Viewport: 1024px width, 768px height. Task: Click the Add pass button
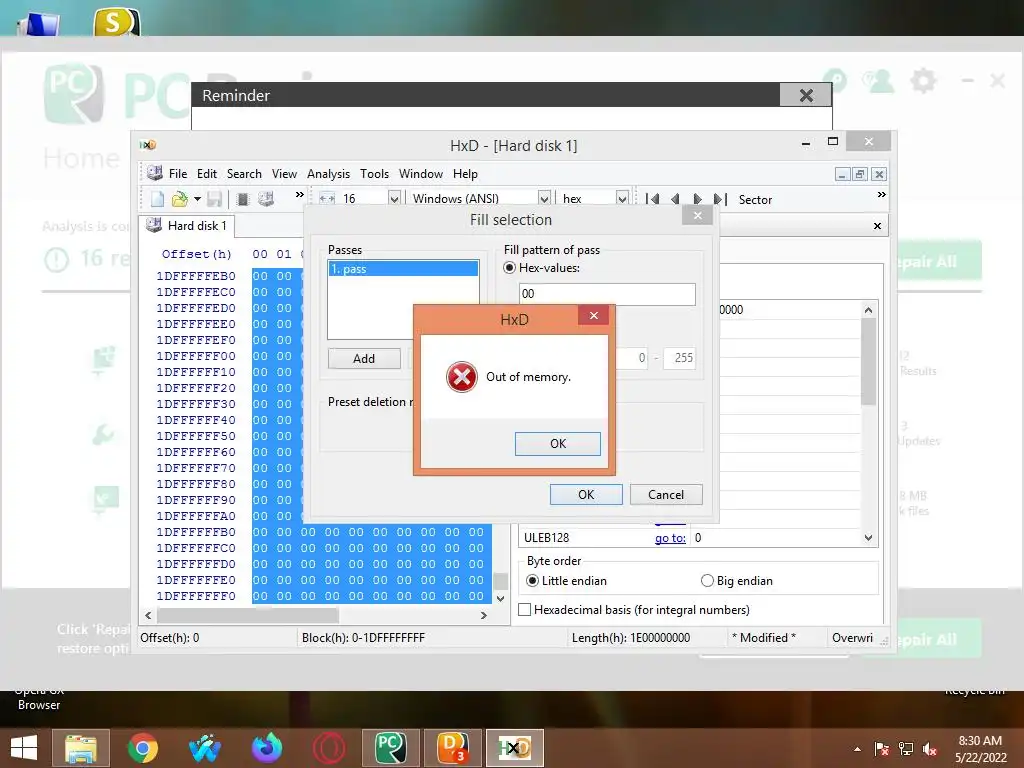pos(364,359)
